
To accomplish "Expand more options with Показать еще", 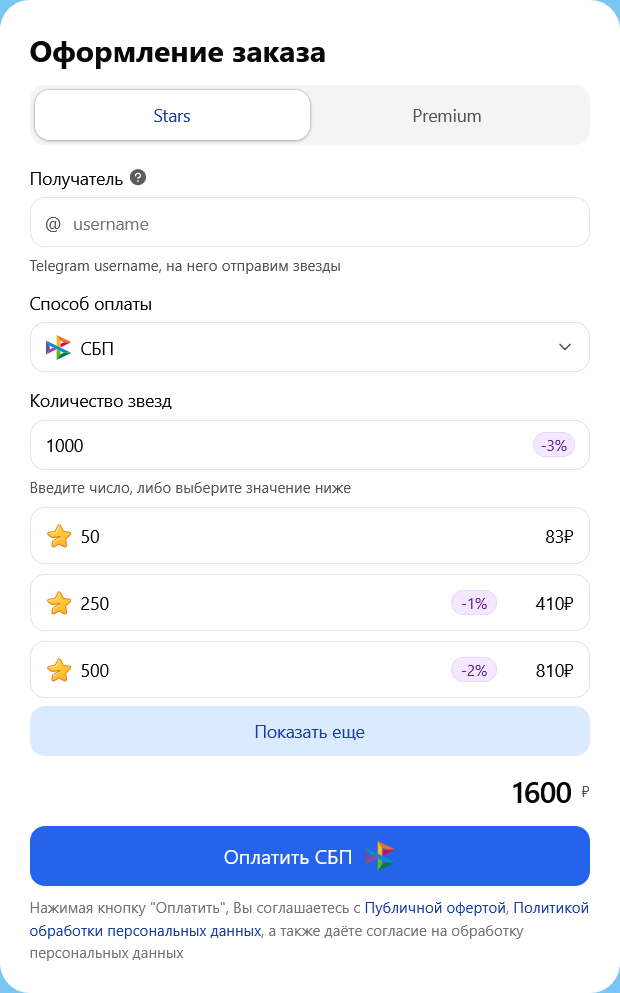I will point(310,732).
